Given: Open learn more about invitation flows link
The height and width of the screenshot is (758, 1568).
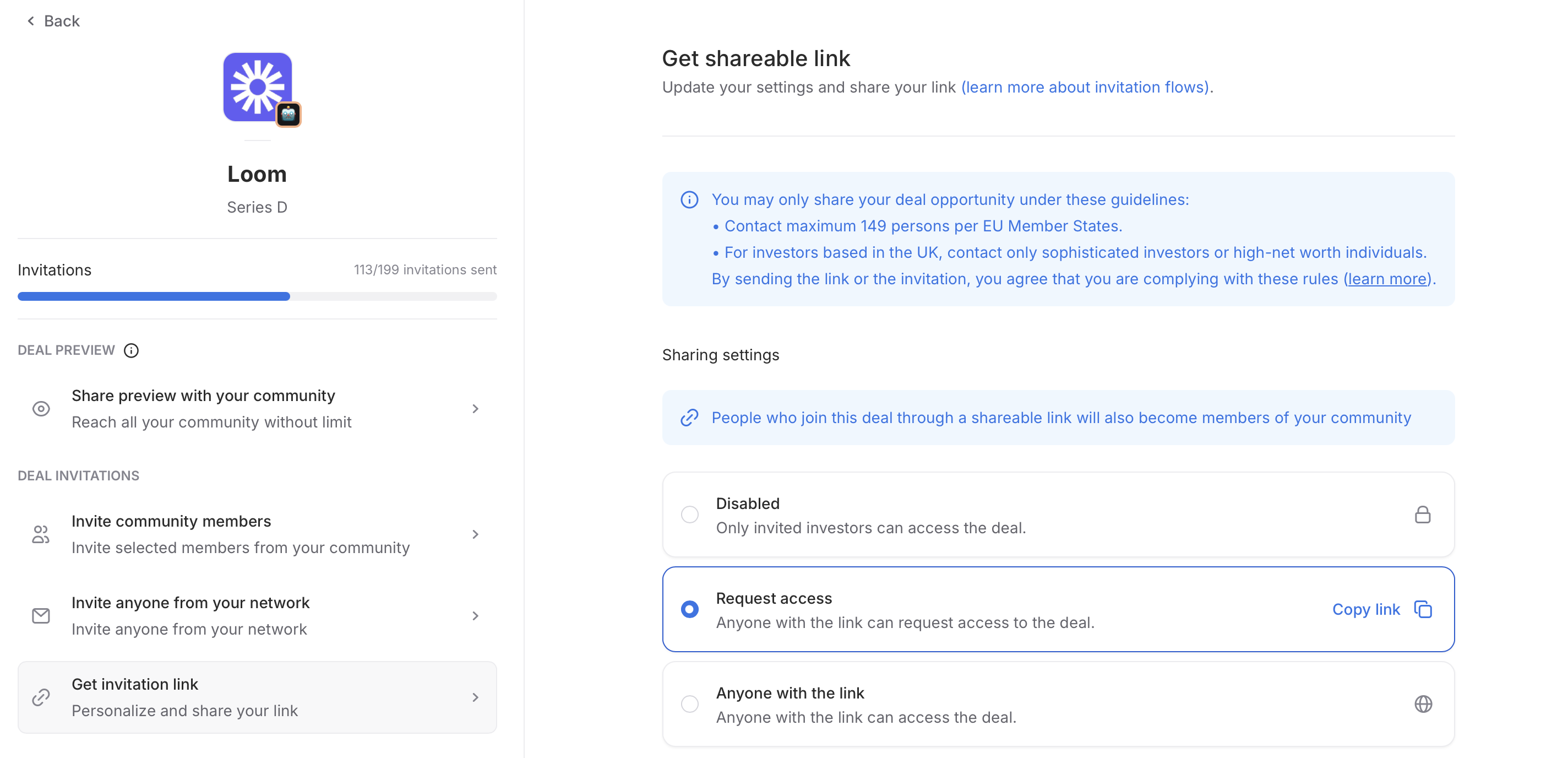Looking at the screenshot, I should click(1085, 87).
